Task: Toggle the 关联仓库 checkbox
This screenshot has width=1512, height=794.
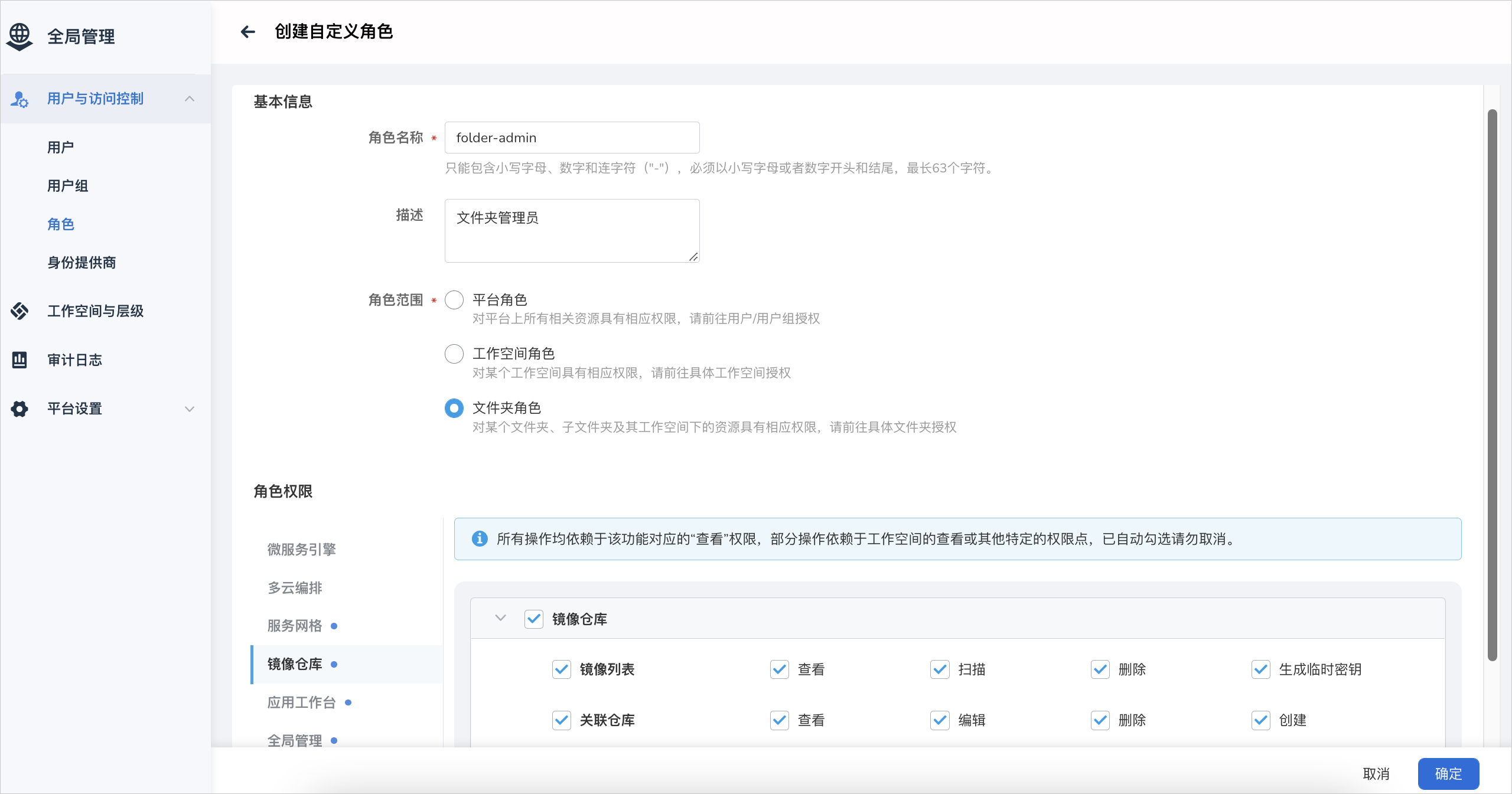Action: coord(562,720)
